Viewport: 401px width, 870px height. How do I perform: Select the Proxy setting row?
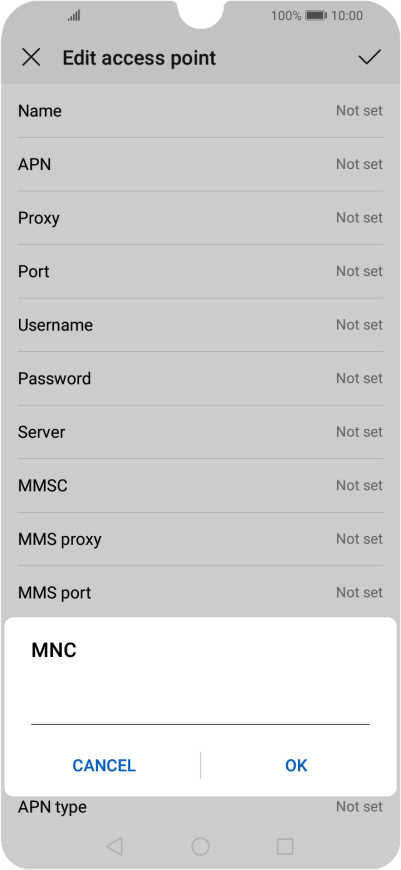pyautogui.click(x=200, y=218)
